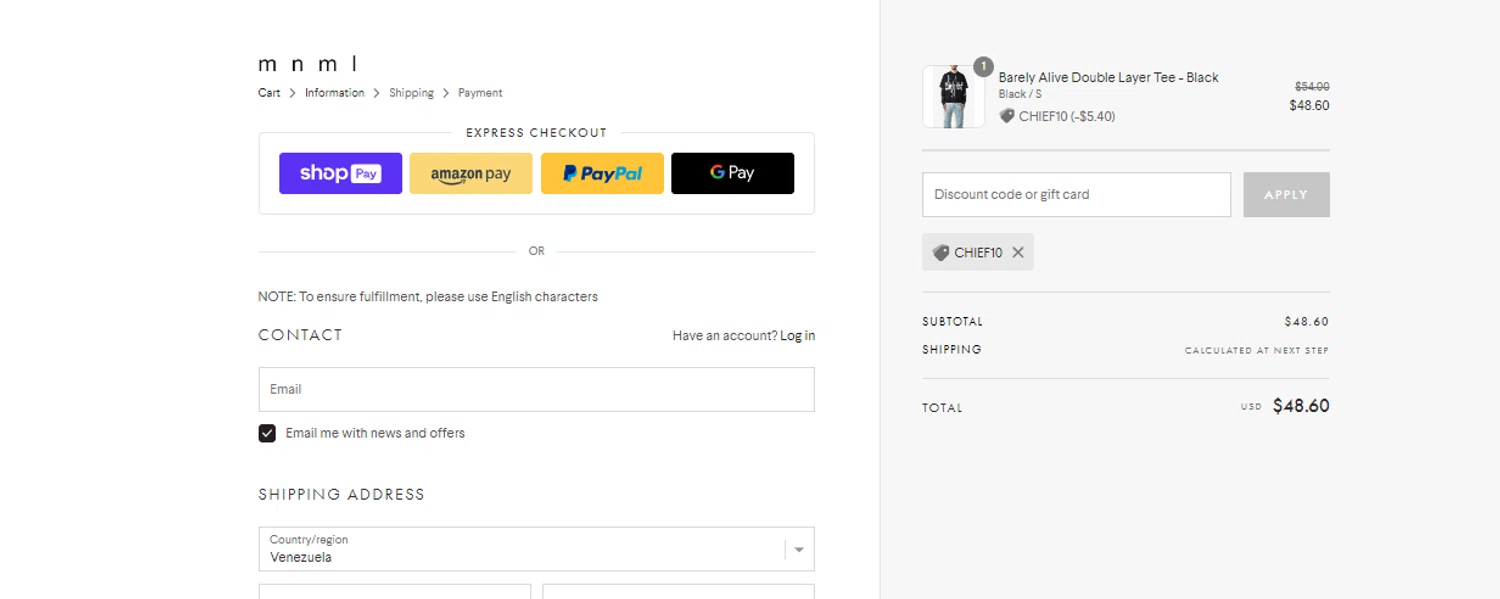Select the Information breadcrumb step
Screen dimensions: 1500x599
[x=334, y=93]
